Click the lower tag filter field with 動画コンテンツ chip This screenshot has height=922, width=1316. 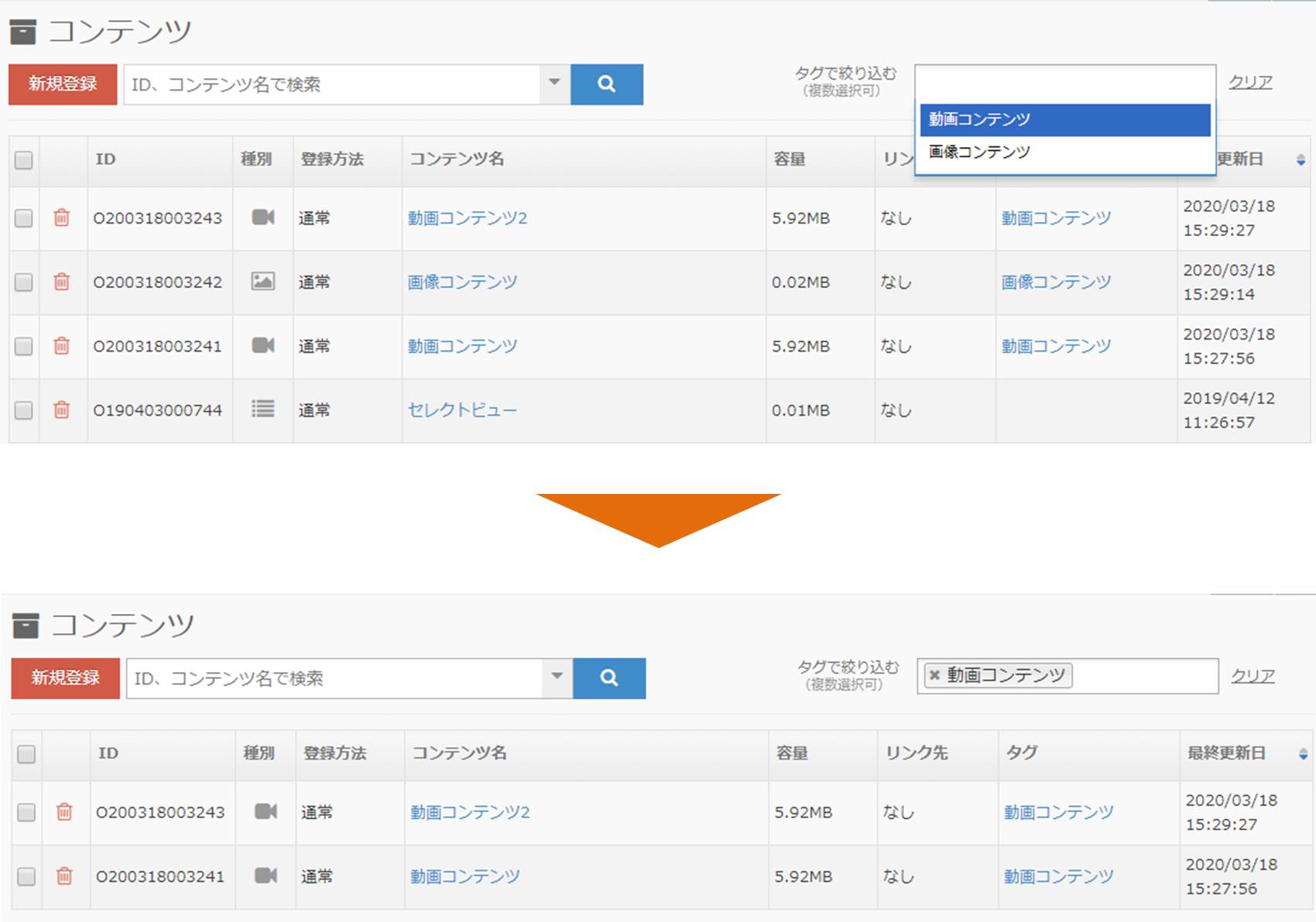1068,676
